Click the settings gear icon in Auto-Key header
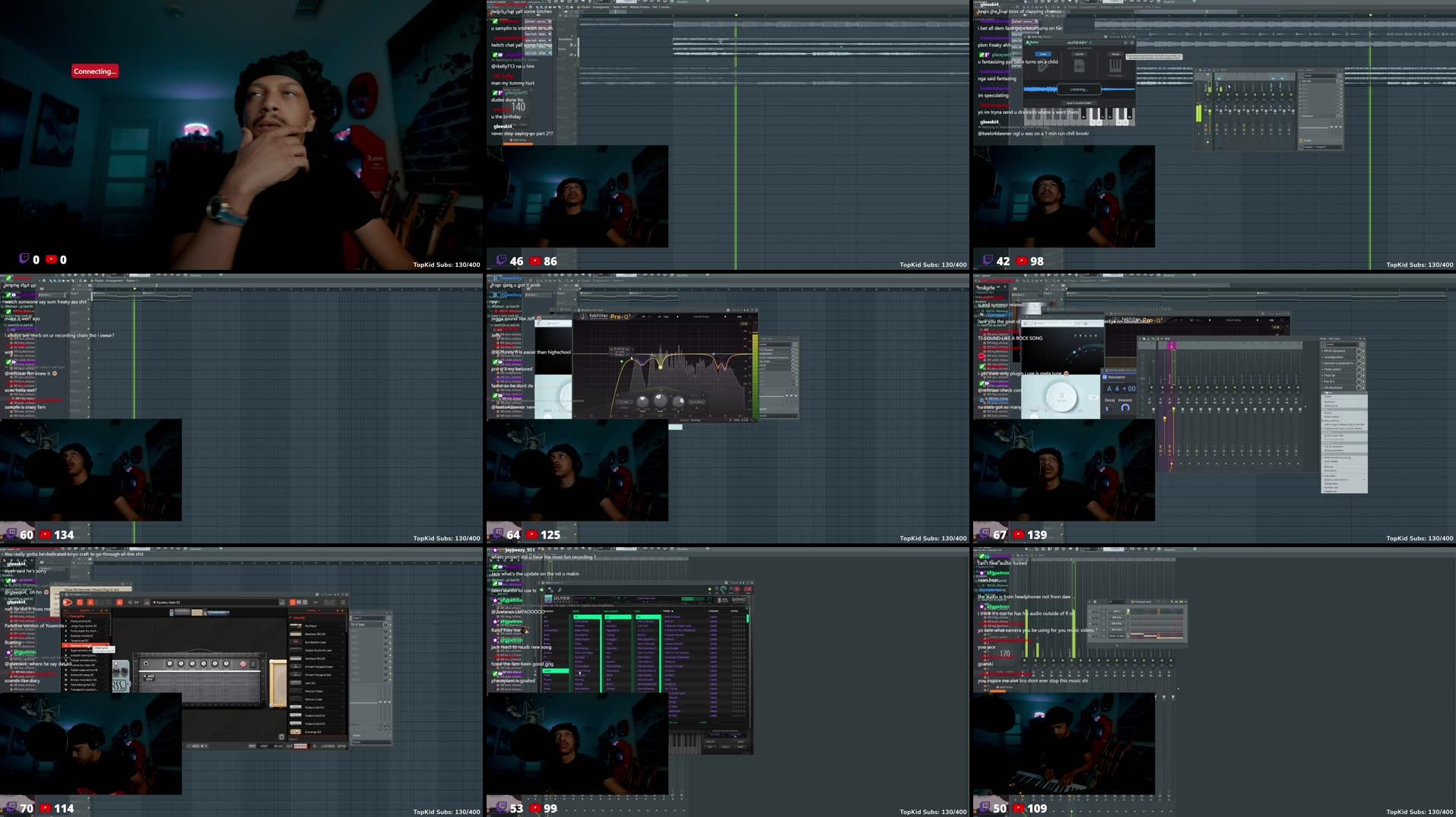 (x=1125, y=43)
